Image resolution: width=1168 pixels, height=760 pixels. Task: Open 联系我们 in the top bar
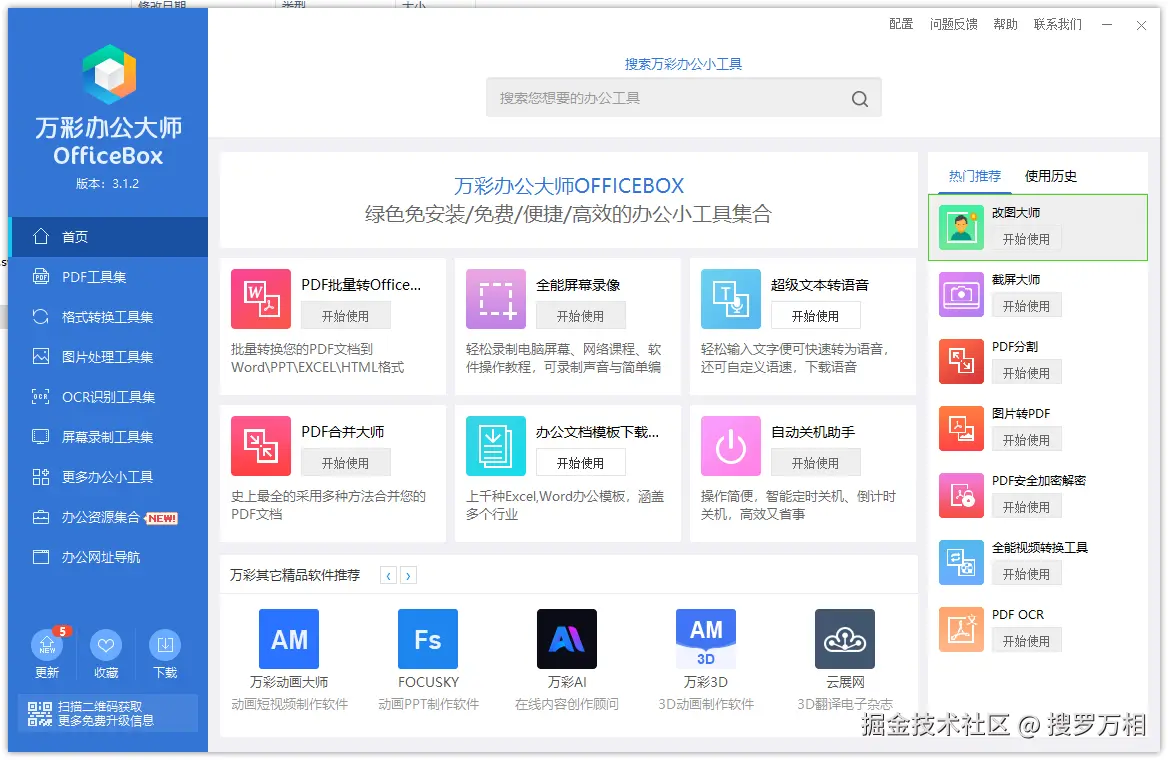pyautogui.click(x=1058, y=25)
